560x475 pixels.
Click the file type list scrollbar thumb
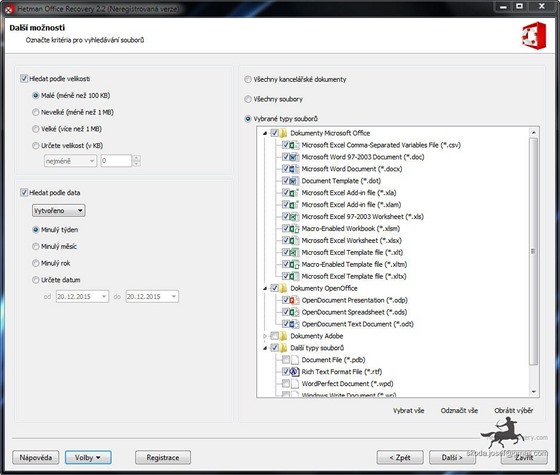pos(534,252)
